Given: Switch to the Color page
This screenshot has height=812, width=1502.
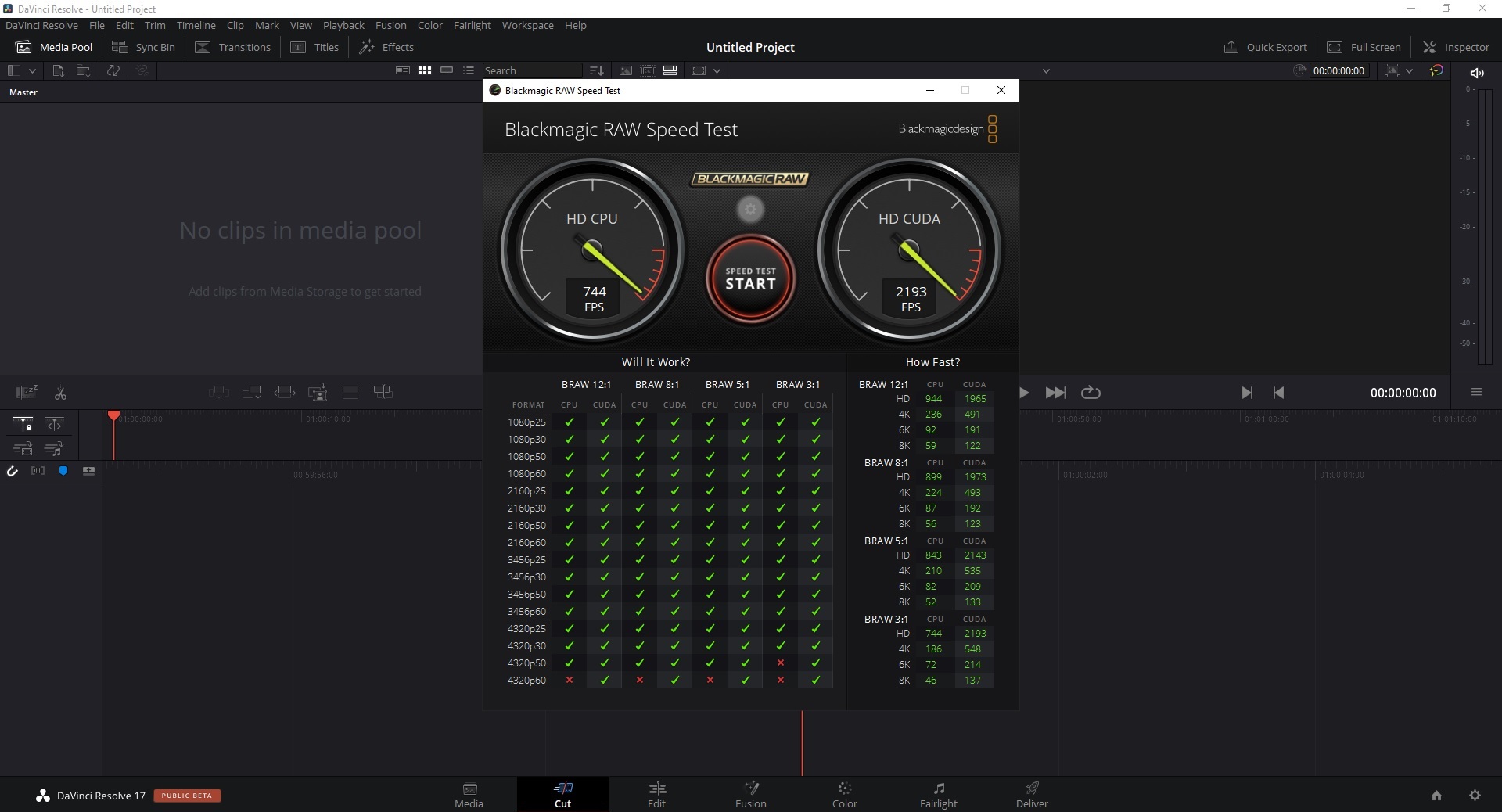Looking at the screenshot, I should [845, 795].
